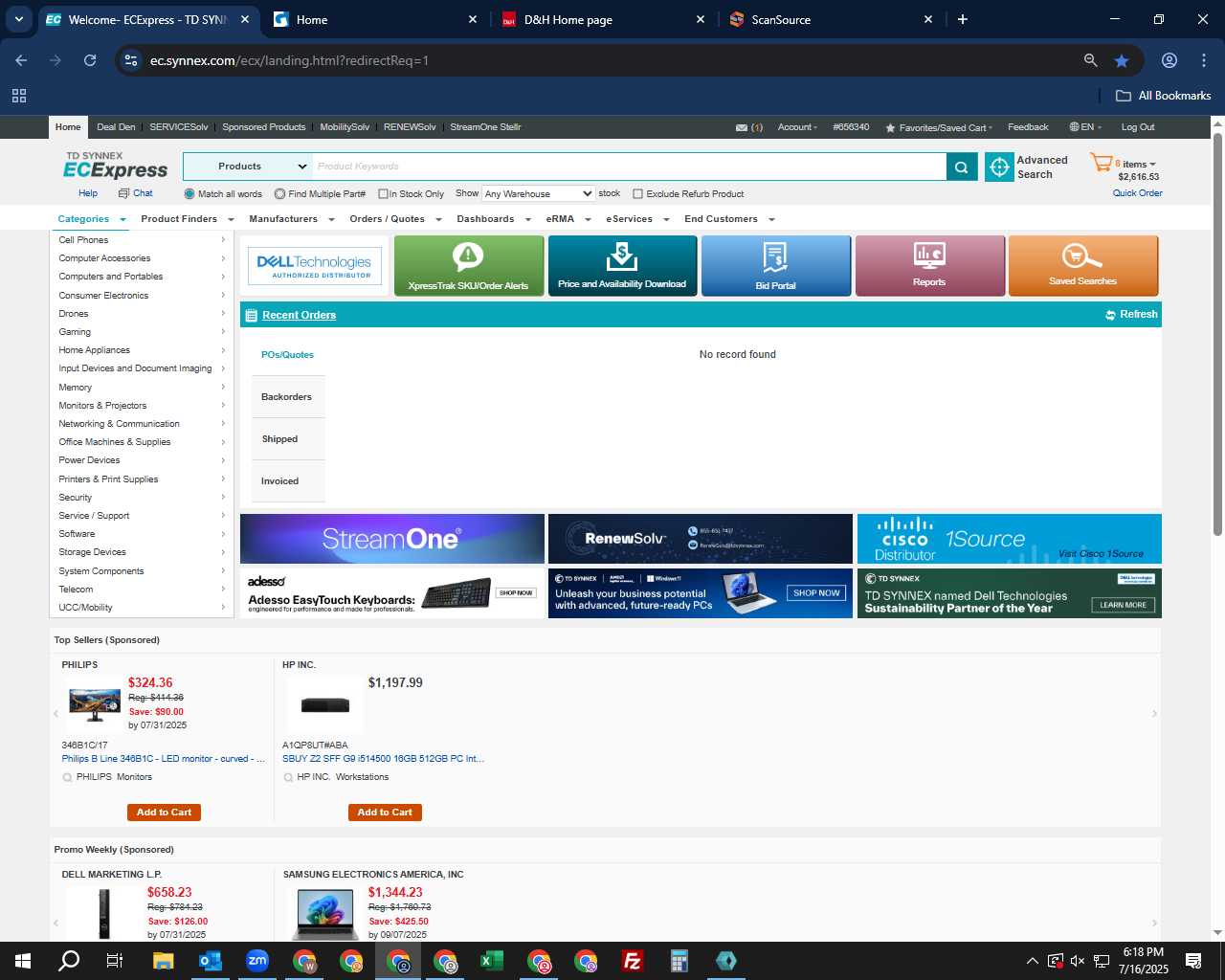The image size is (1225, 980).
Task: Open the Cisco 1Source banner
Action: (x=1009, y=539)
